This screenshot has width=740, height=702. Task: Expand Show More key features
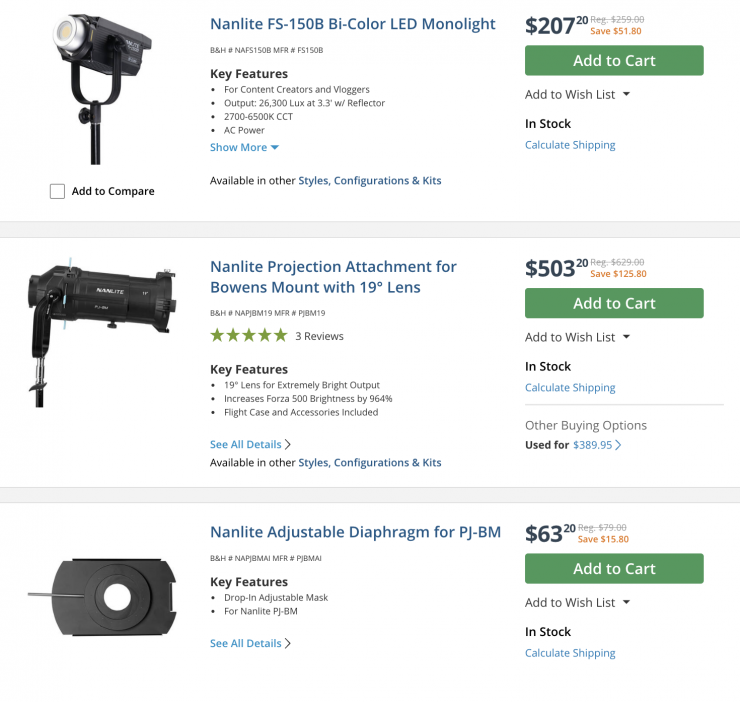[244, 147]
